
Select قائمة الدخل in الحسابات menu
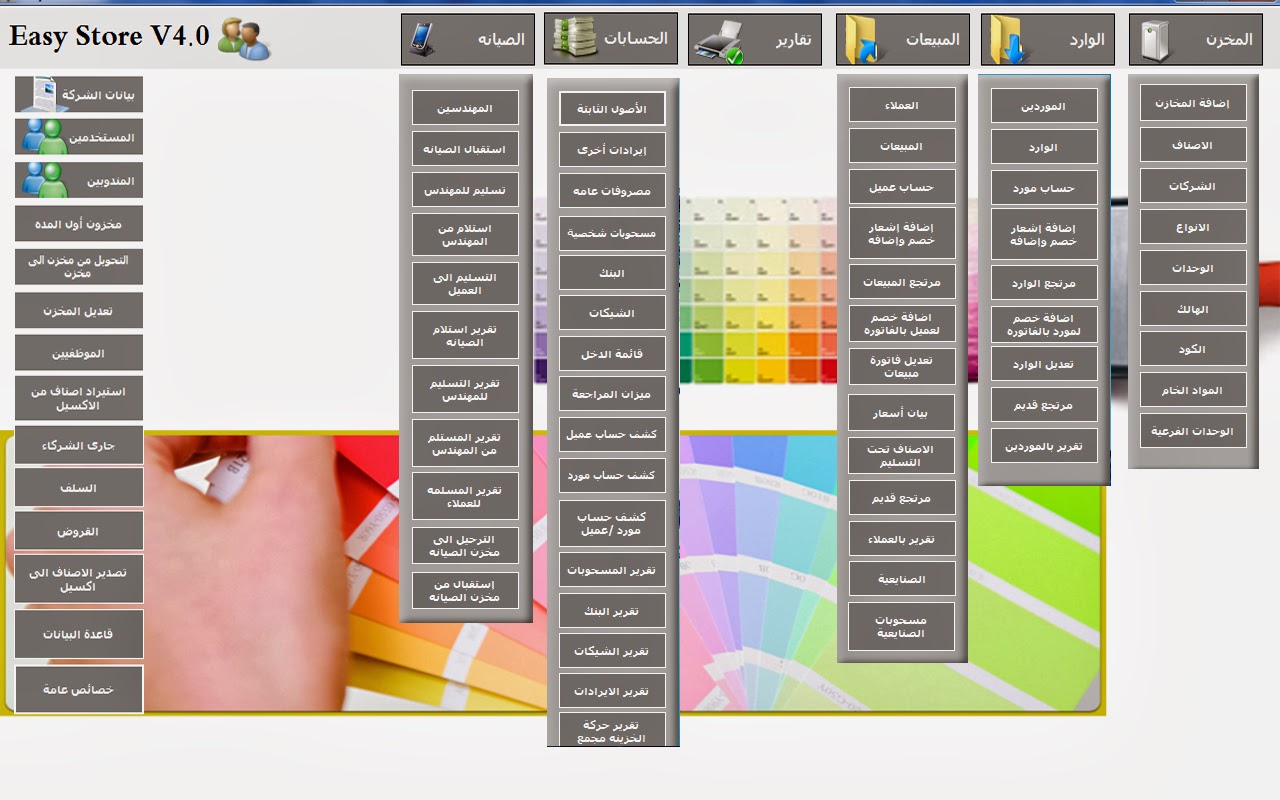[x=612, y=353]
